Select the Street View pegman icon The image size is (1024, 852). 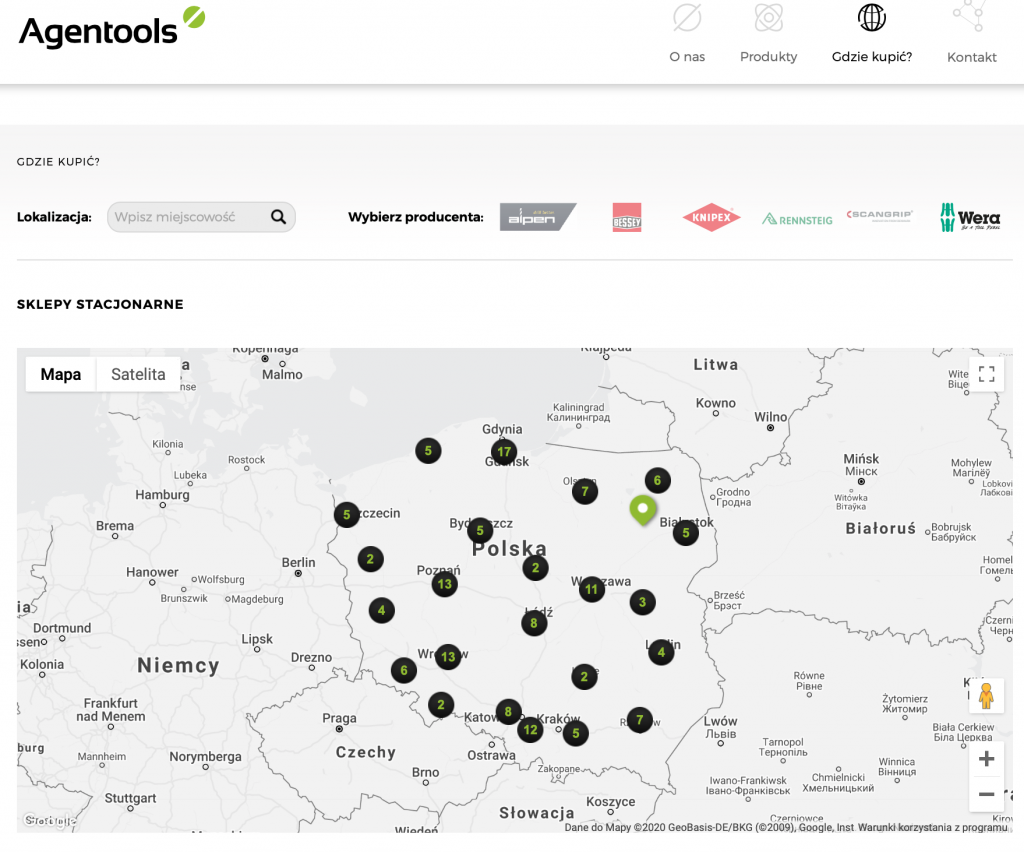986,696
